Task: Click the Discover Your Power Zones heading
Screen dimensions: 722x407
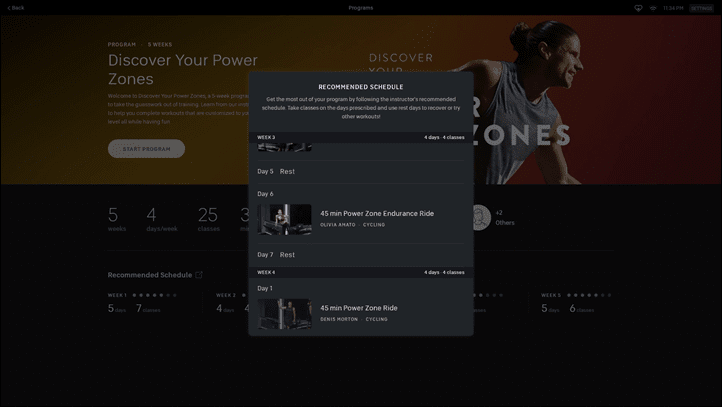Action: 183,70
